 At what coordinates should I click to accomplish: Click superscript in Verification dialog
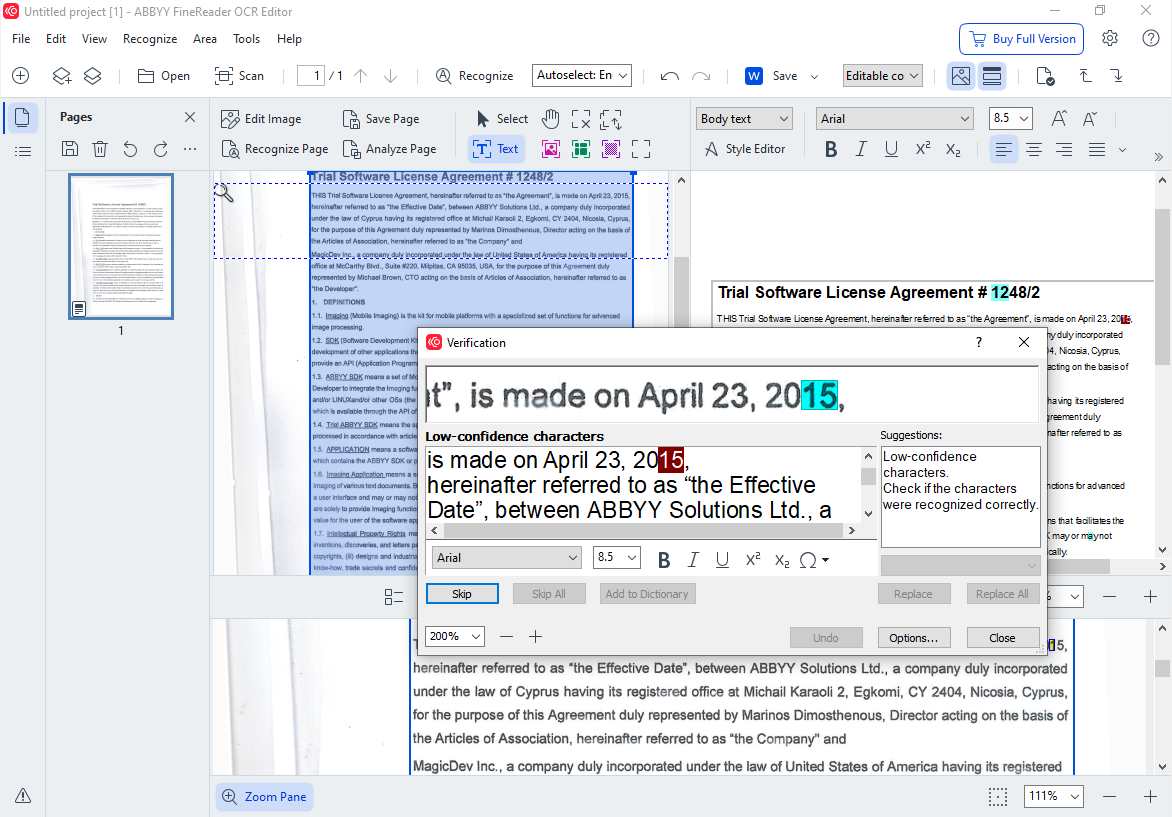pyautogui.click(x=753, y=560)
